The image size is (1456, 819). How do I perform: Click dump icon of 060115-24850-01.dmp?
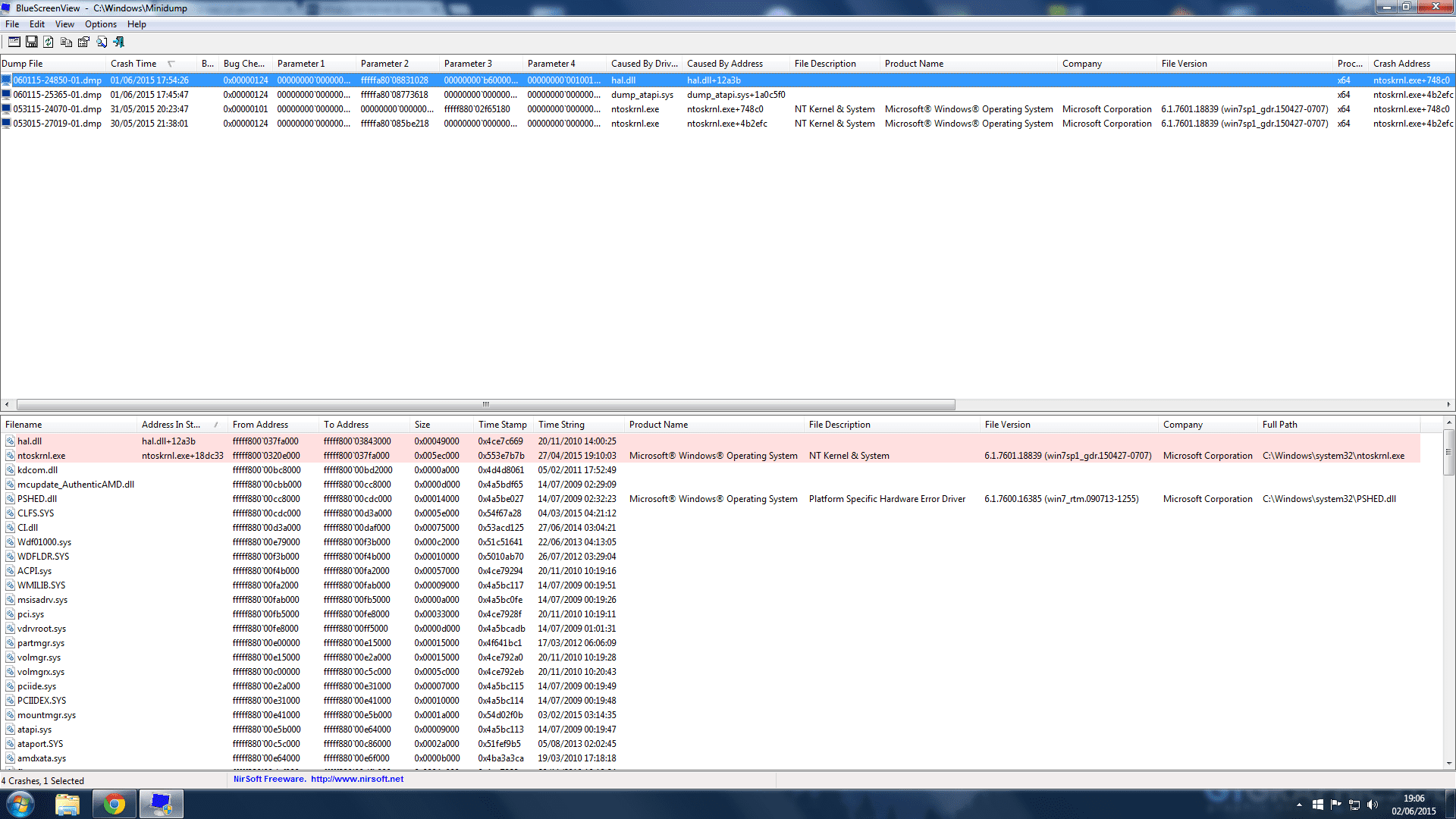[x=7, y=80]
